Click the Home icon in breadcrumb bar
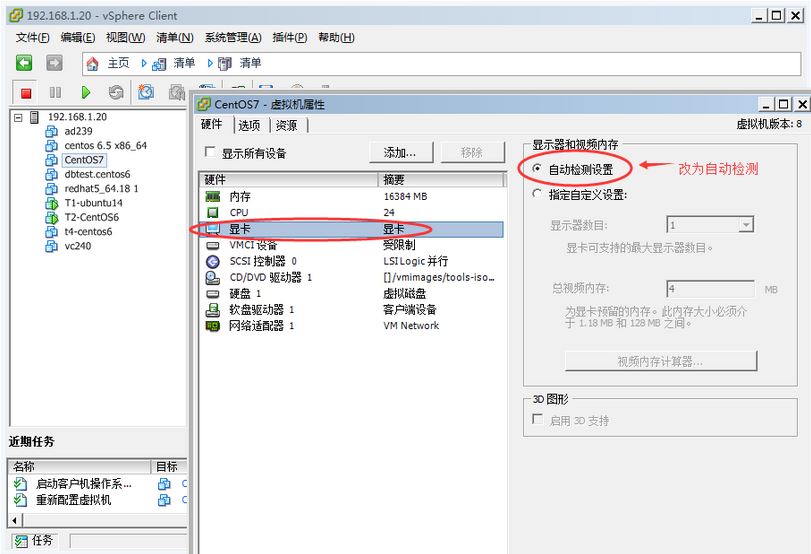Viewport: 811px width, 554px height. [x=93, y=64]
